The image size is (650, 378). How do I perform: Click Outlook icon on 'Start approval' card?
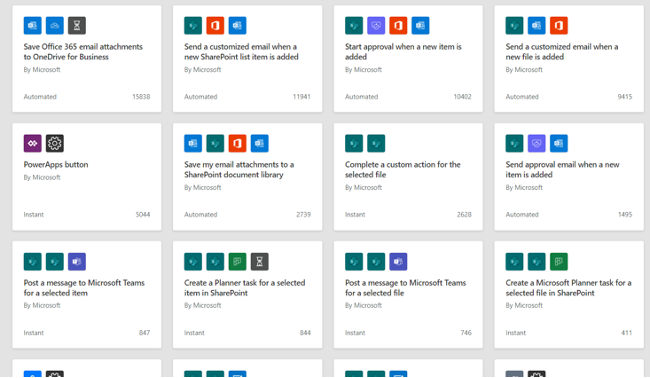click(420, 25)
